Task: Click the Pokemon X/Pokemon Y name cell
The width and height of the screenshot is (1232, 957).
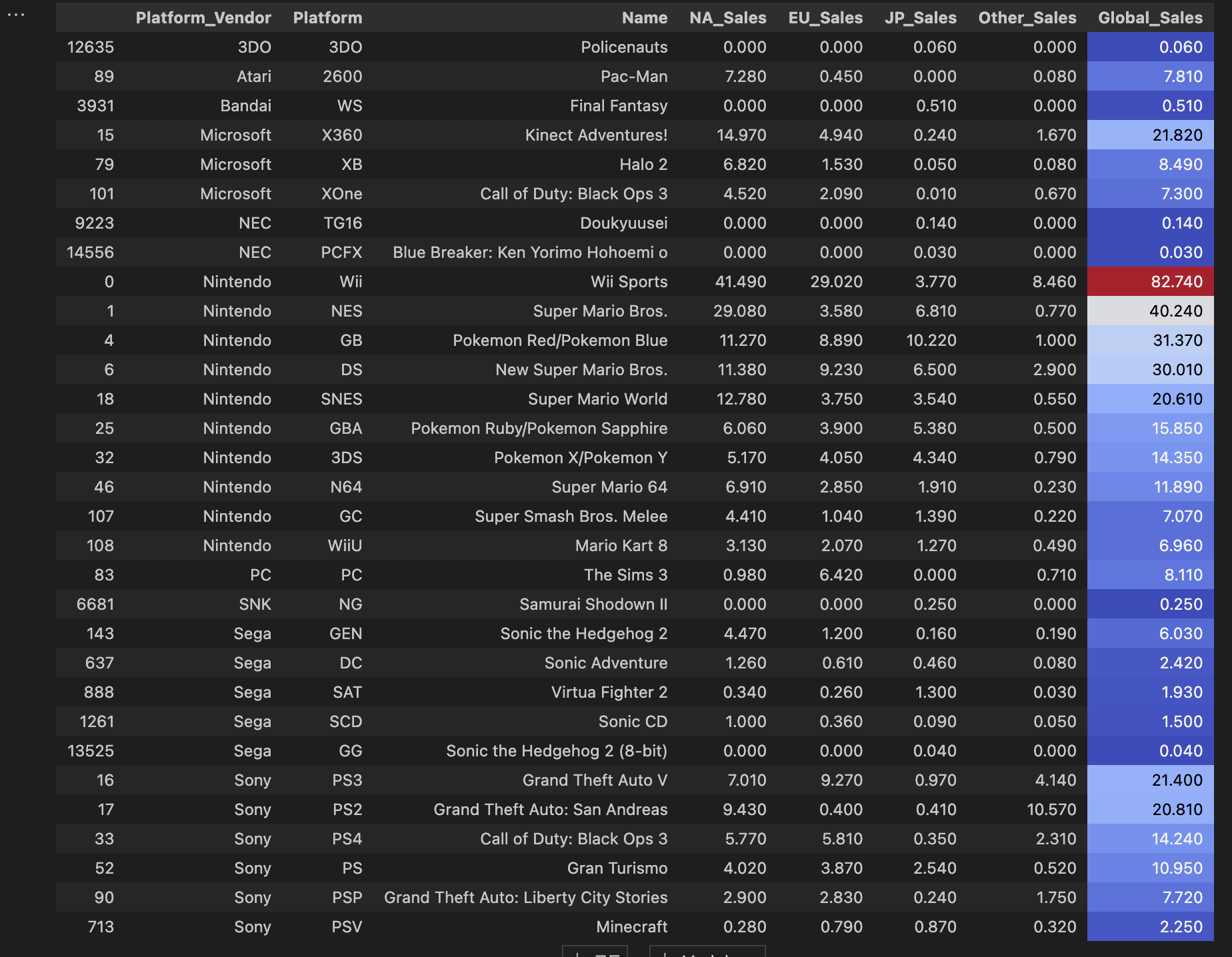Action: [x=581, y=458]
